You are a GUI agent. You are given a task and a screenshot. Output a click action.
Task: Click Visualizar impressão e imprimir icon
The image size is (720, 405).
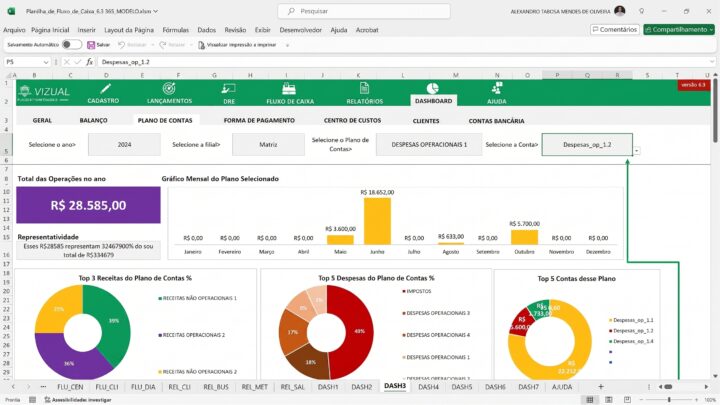[x=201, y=45]
